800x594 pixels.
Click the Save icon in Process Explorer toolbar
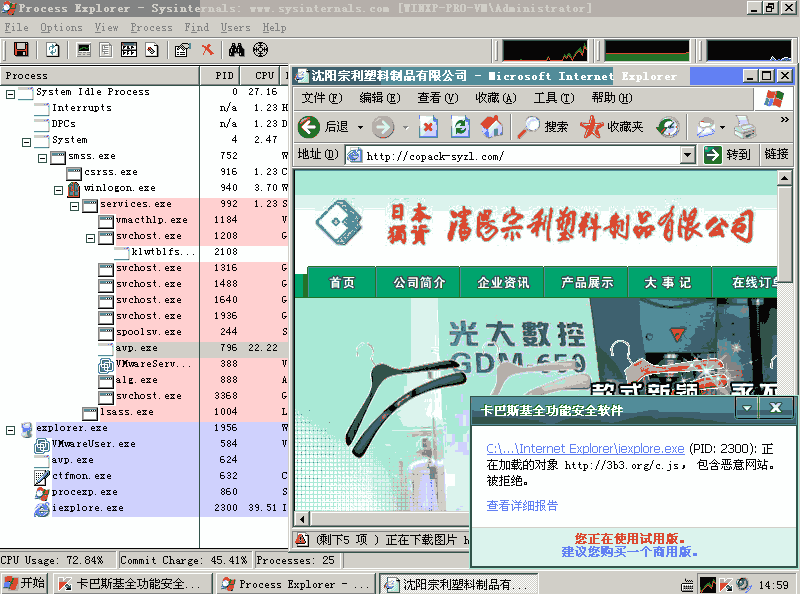pyautogui.click(x=21, y=50)
